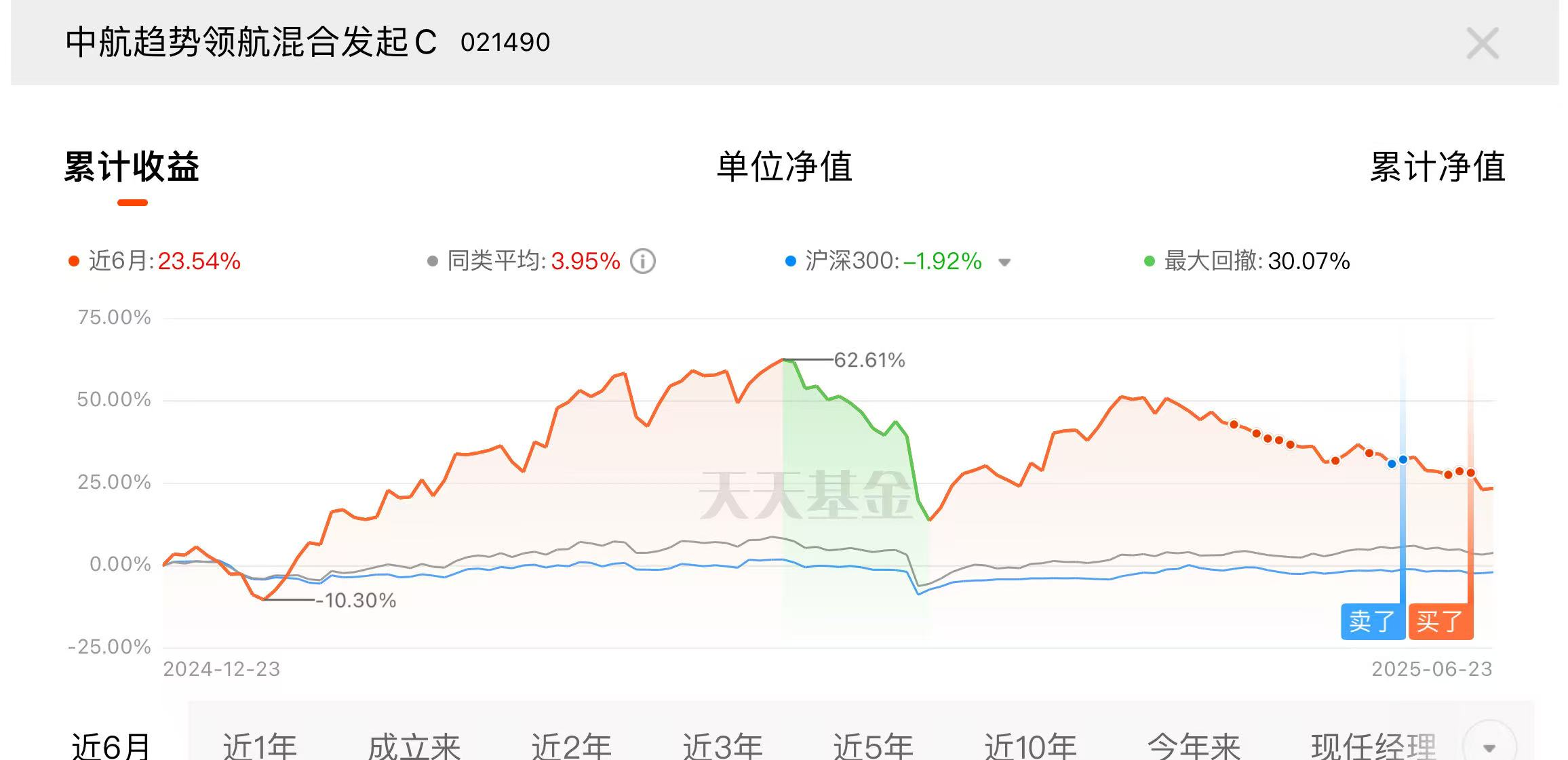Viewport: 1568px width, 760px height.
Task: Click the 62.61% peak point on chart
Action: 783,359
